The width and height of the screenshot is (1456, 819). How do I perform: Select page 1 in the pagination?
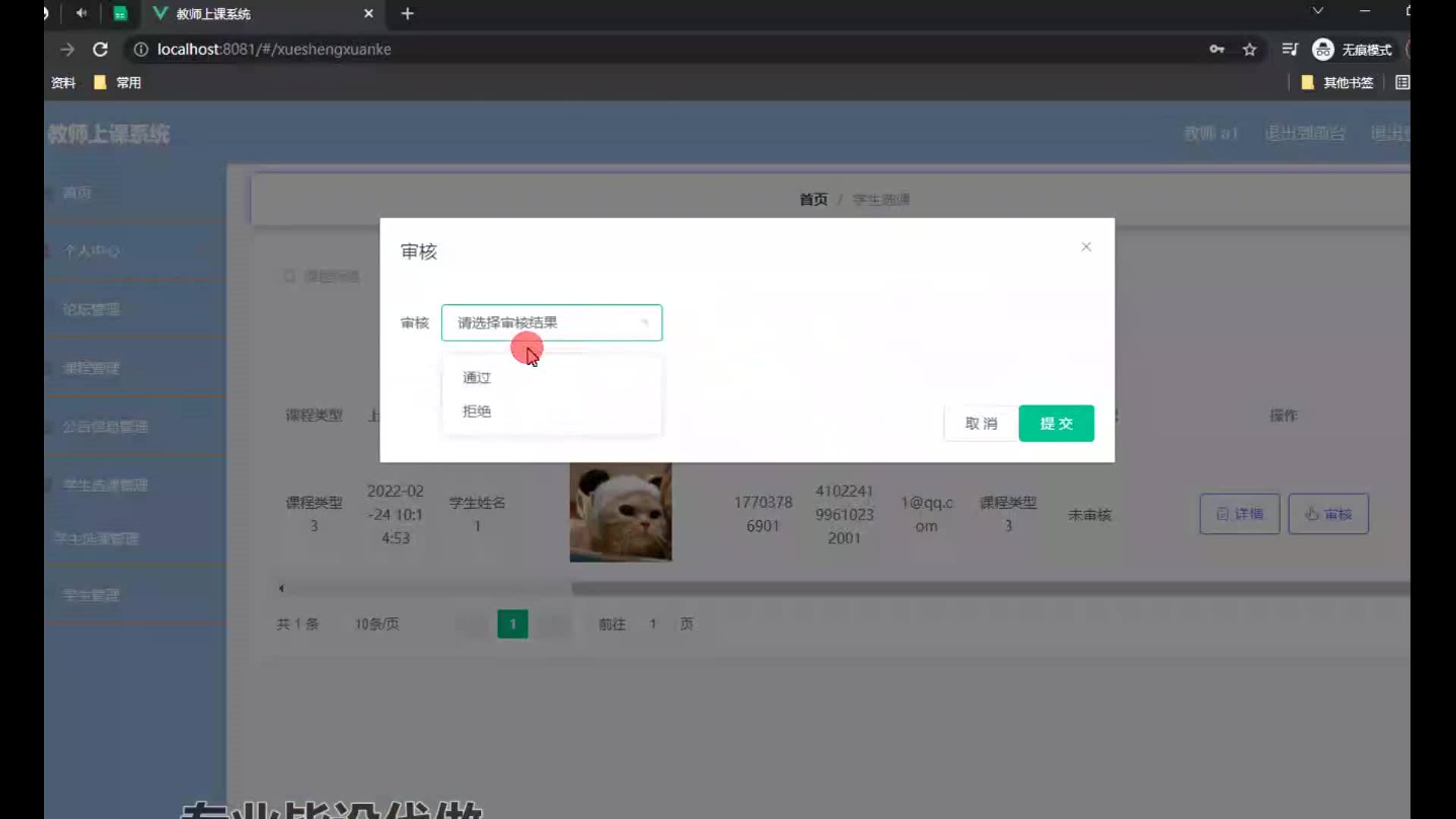[x=513, y=624]
